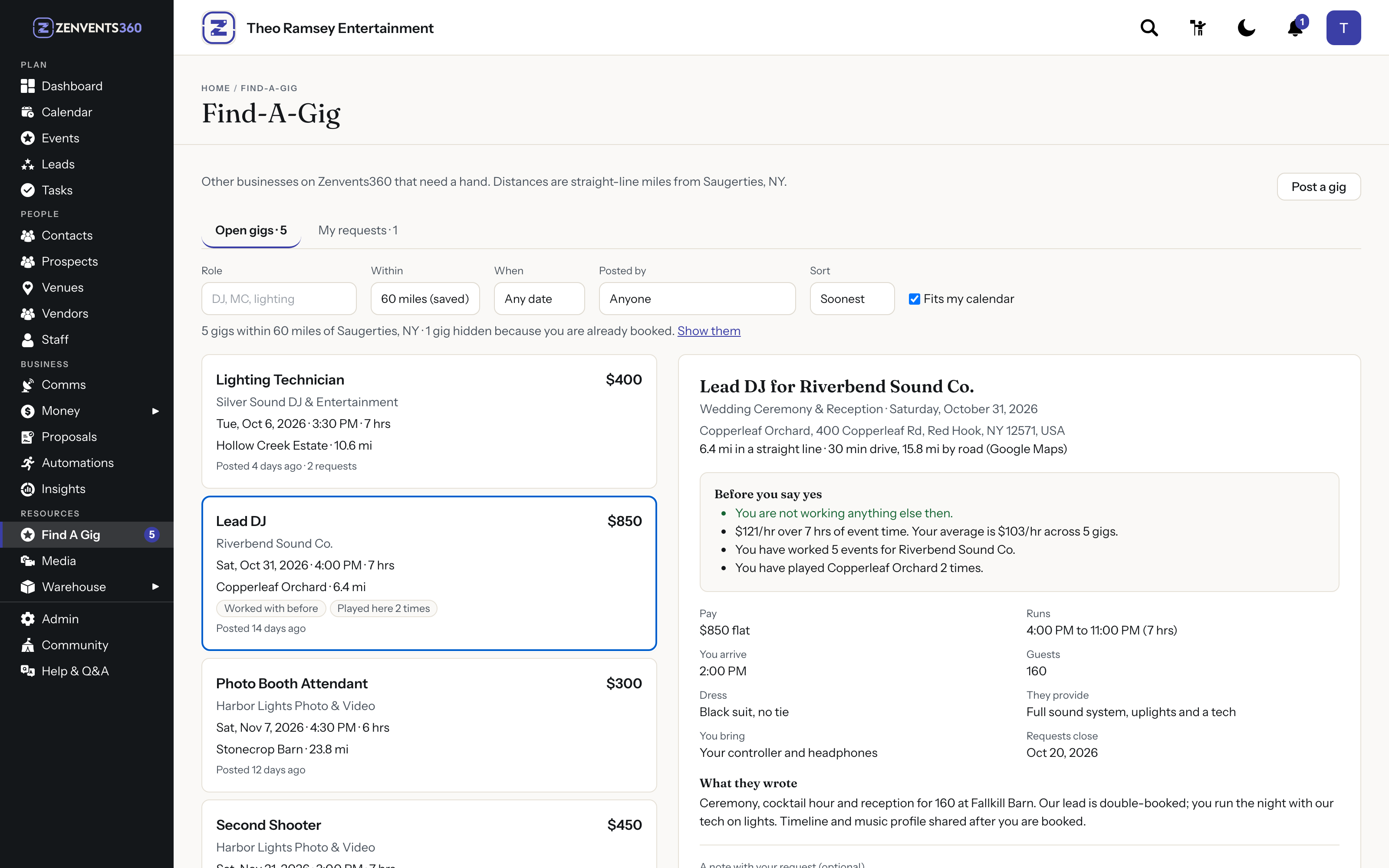1389x868 pixels.
Task: Select the Open gigs tab
Action: [251, 230]
